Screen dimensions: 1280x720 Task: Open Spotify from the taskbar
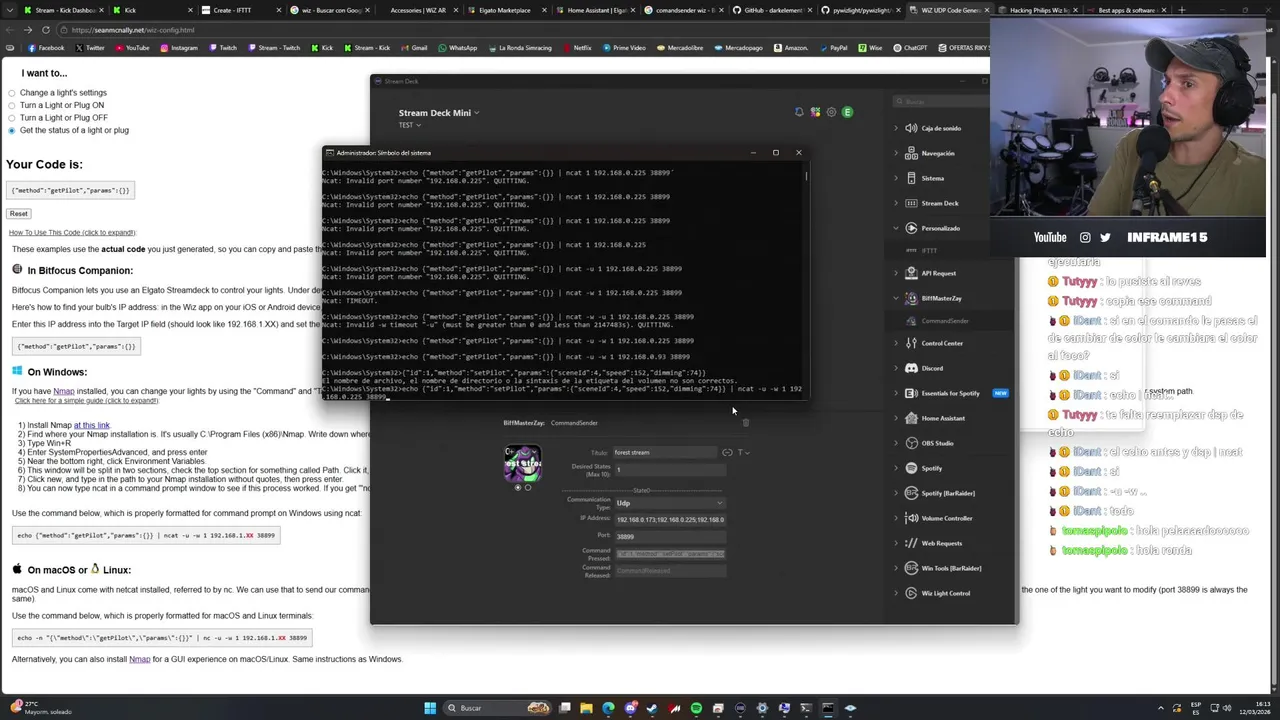696,708
